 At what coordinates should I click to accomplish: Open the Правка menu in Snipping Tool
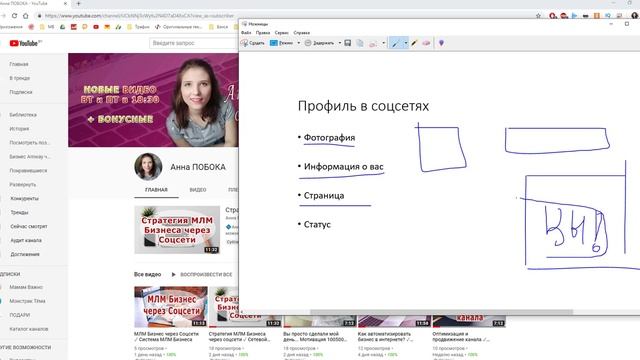click(263, 33)
